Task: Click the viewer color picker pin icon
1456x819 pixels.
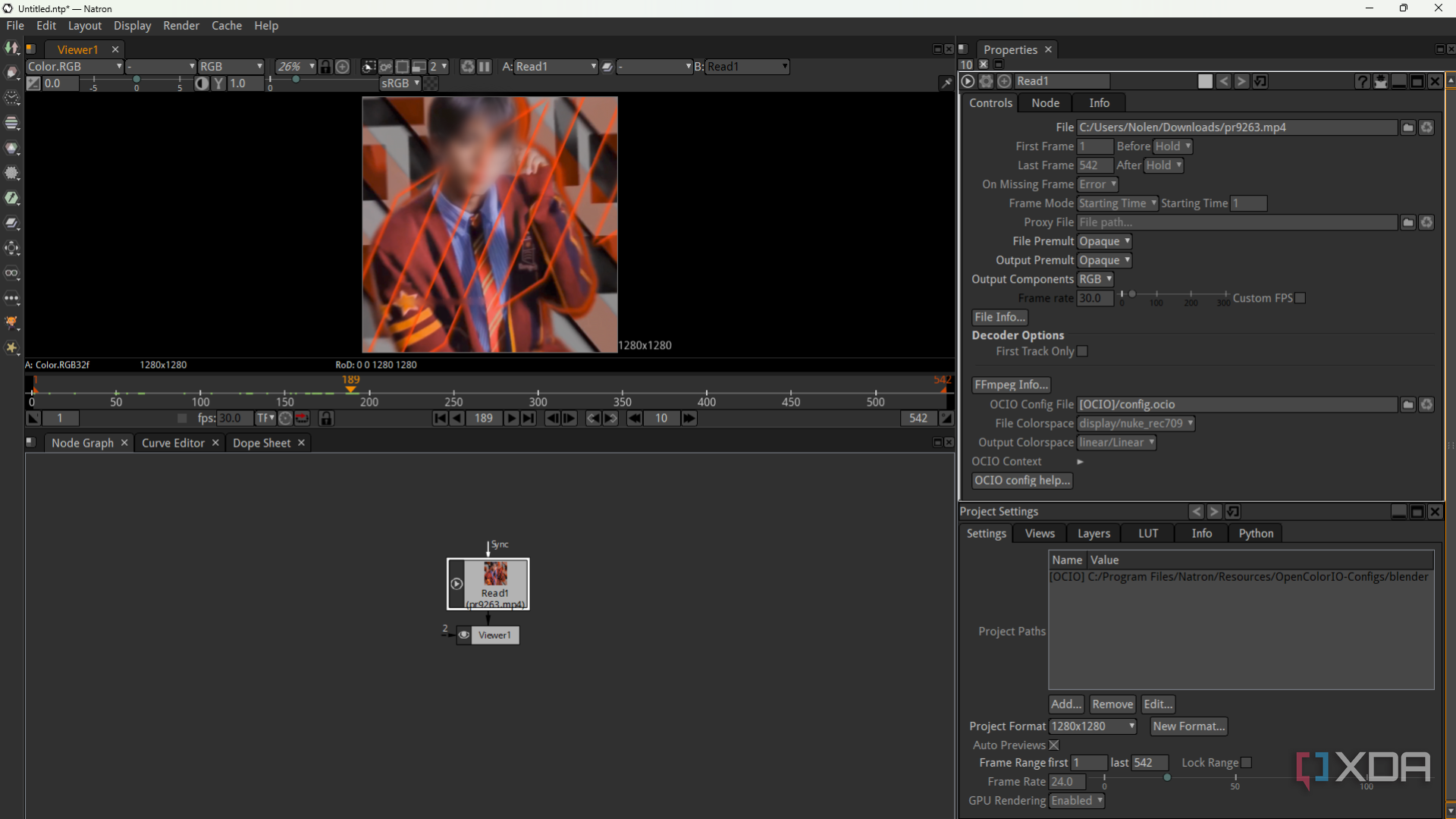Action: pos(946,83)
